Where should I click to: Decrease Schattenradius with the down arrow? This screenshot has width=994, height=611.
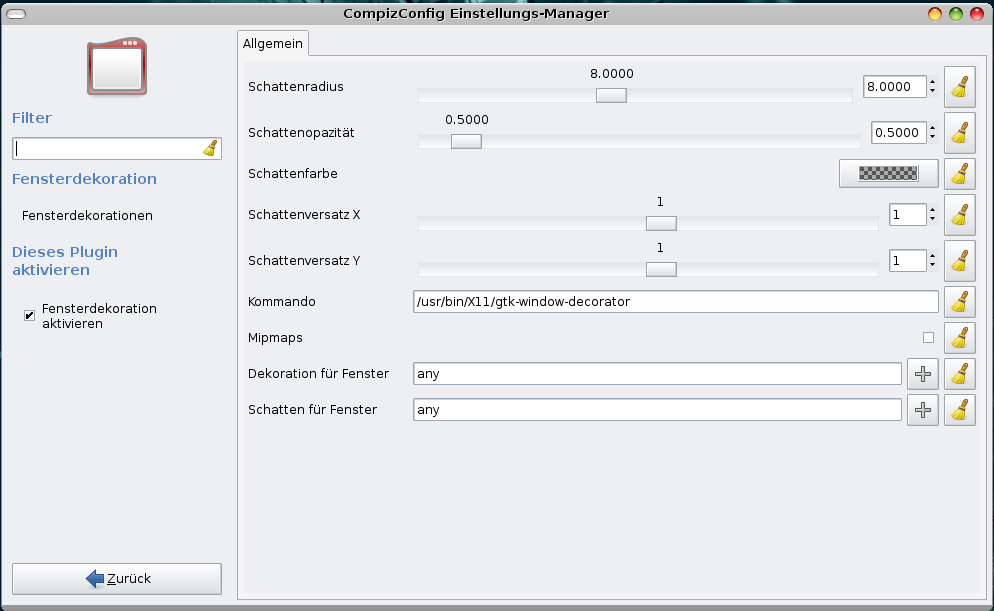tap(932, 91)
